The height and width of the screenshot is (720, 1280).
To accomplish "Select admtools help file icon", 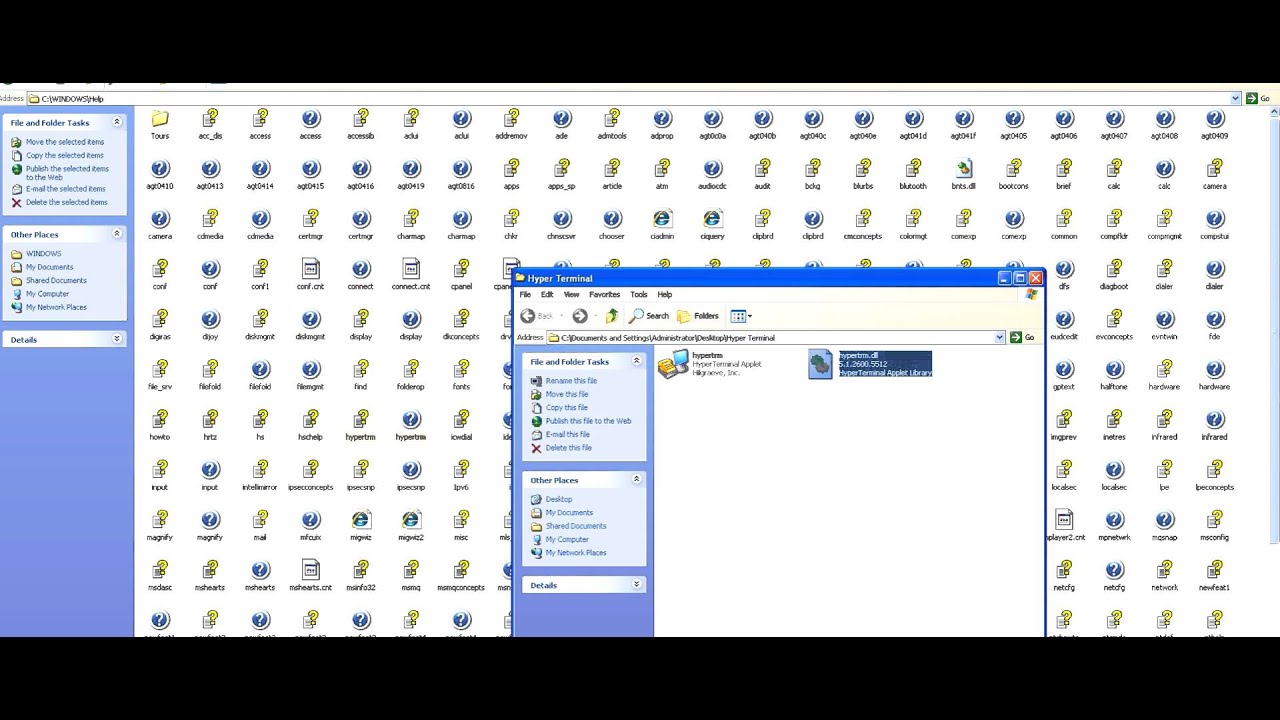I will [612, 119].
